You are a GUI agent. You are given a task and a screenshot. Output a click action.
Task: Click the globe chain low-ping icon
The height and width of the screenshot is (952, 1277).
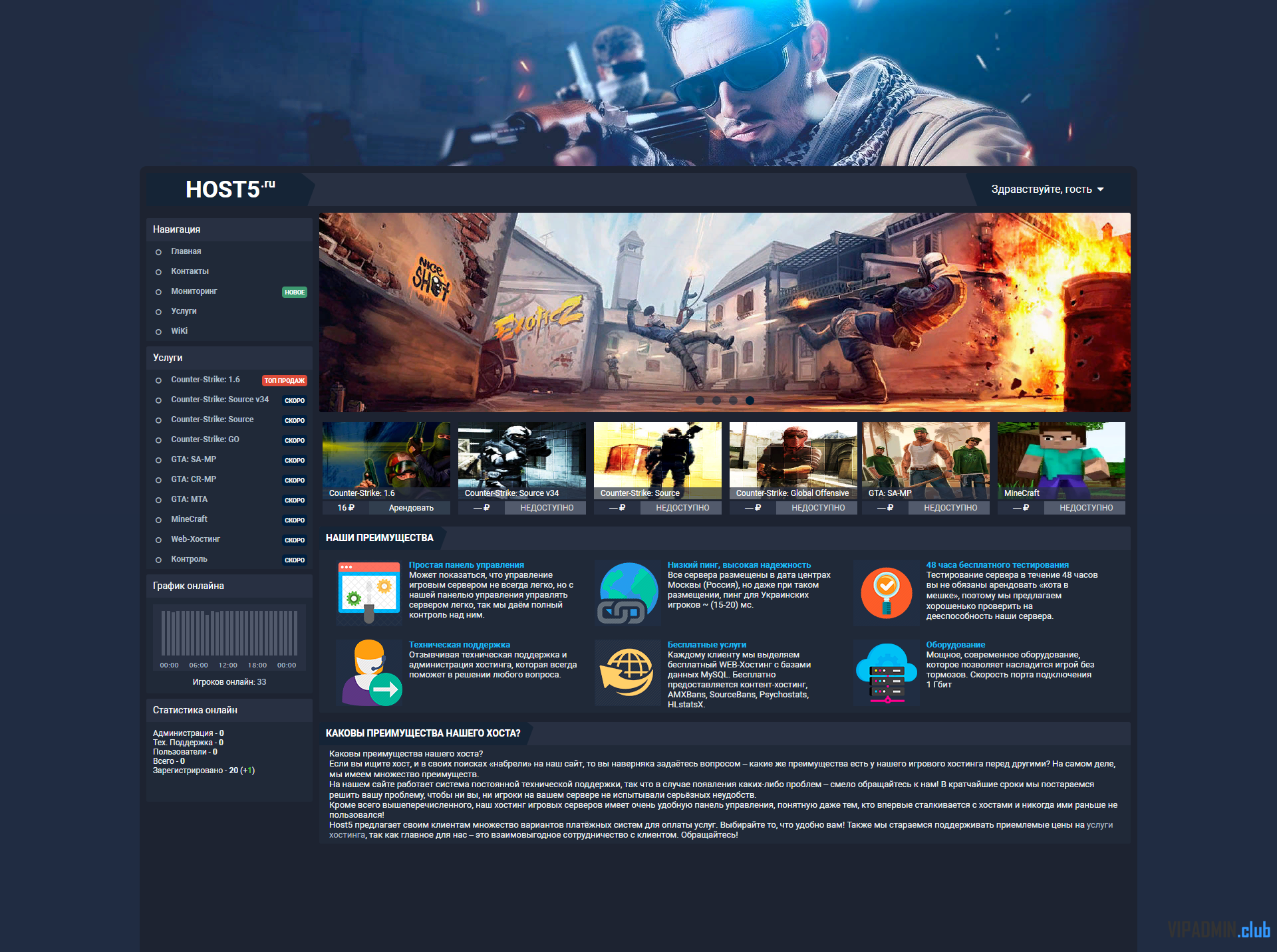627,592
